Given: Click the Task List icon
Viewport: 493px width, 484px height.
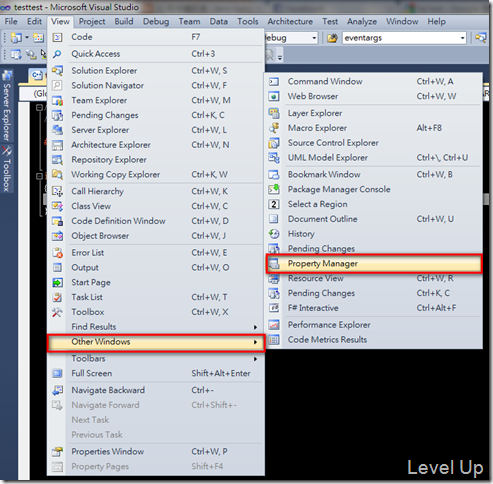Looking at the screenshot, I should (57, 297).
